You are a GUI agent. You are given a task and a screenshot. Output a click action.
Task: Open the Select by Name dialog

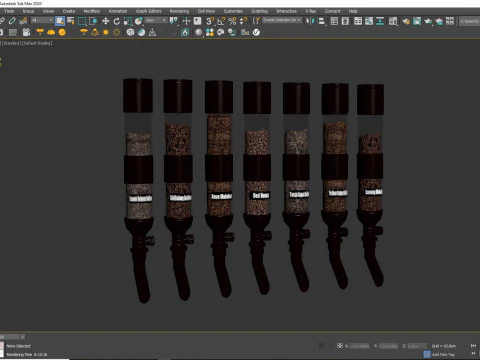[x=71, y=21]
